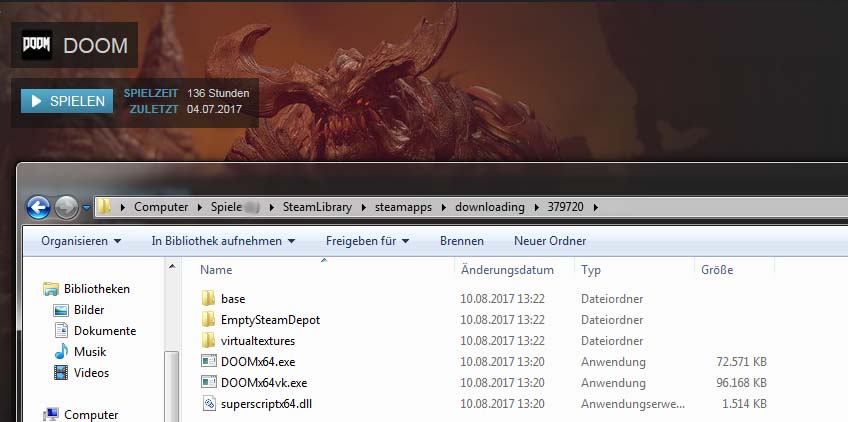
Task: Open the Organisieren menu
Action: coord(81,241)
